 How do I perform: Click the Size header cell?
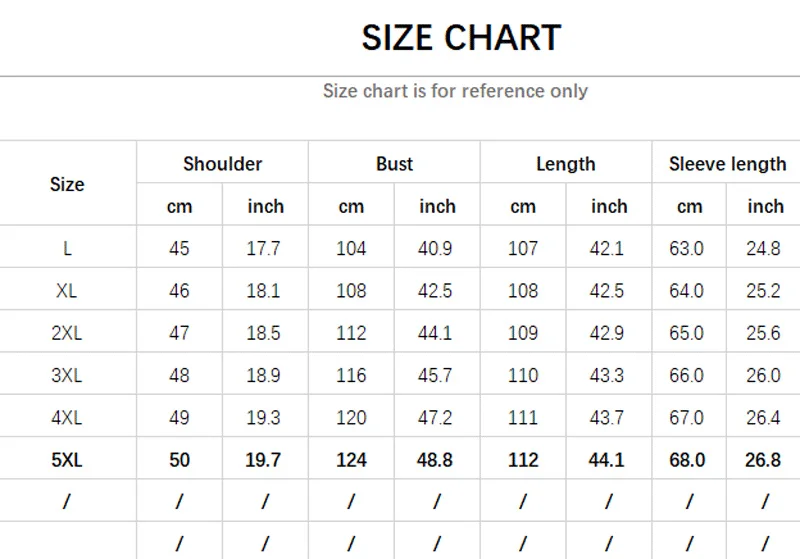coord(67,185)
